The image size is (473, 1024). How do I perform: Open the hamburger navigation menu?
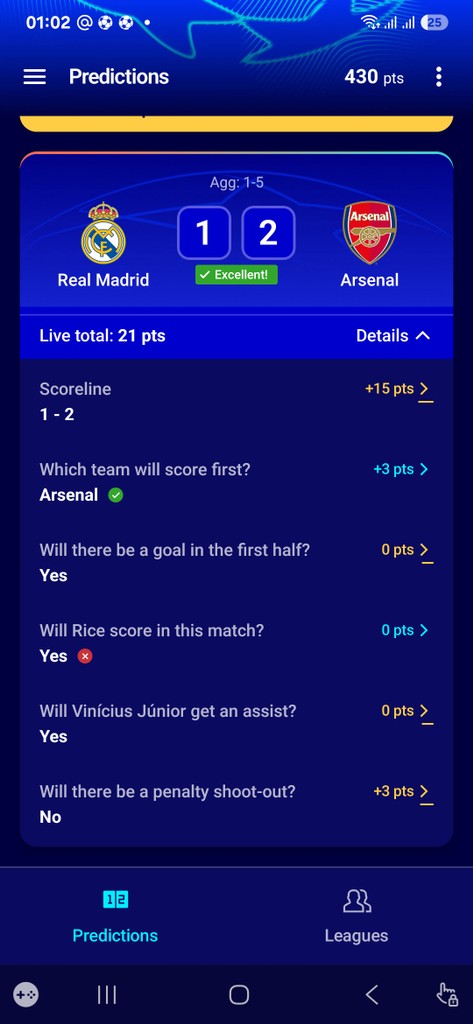point(35,77)
